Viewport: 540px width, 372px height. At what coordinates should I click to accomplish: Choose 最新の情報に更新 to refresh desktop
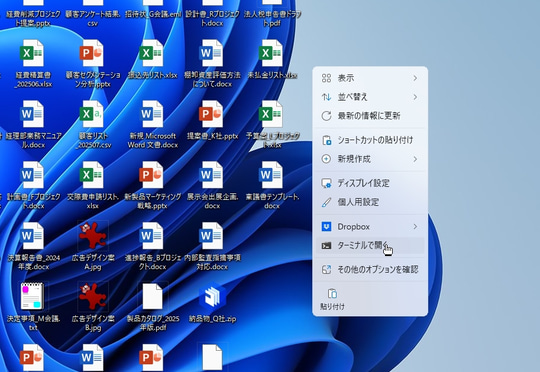tap(370, 116)
